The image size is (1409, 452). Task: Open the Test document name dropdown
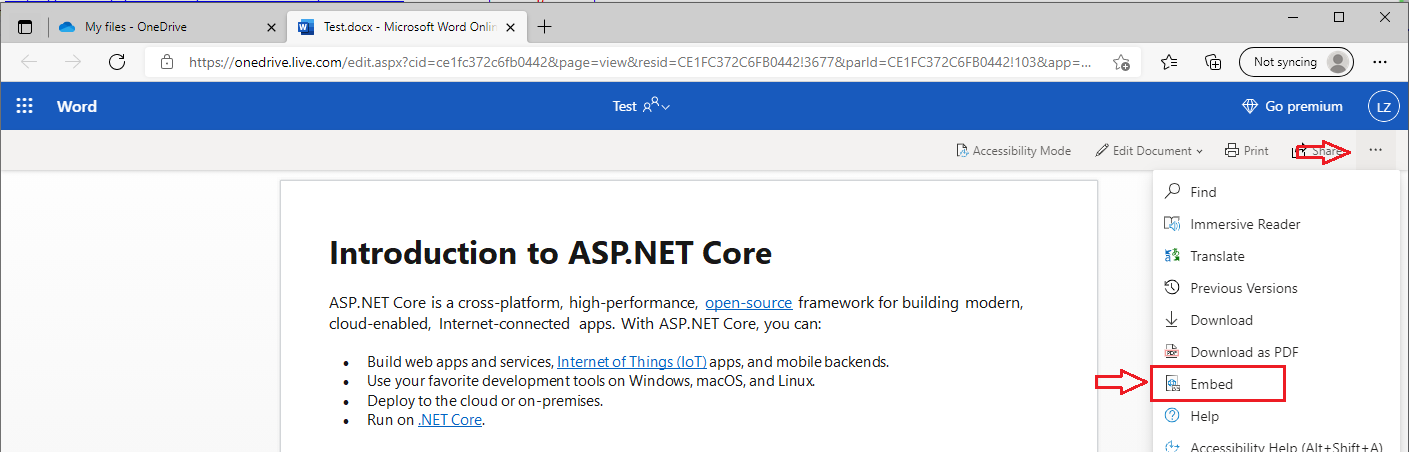[641, 106]
